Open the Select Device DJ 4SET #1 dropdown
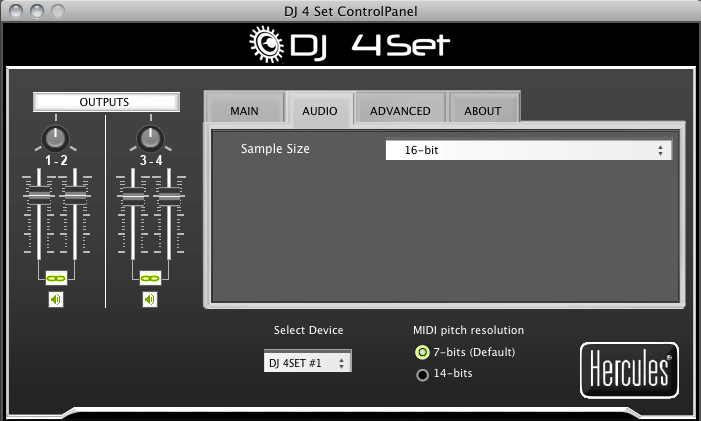The image size is (701, 421). pos(308,361)
